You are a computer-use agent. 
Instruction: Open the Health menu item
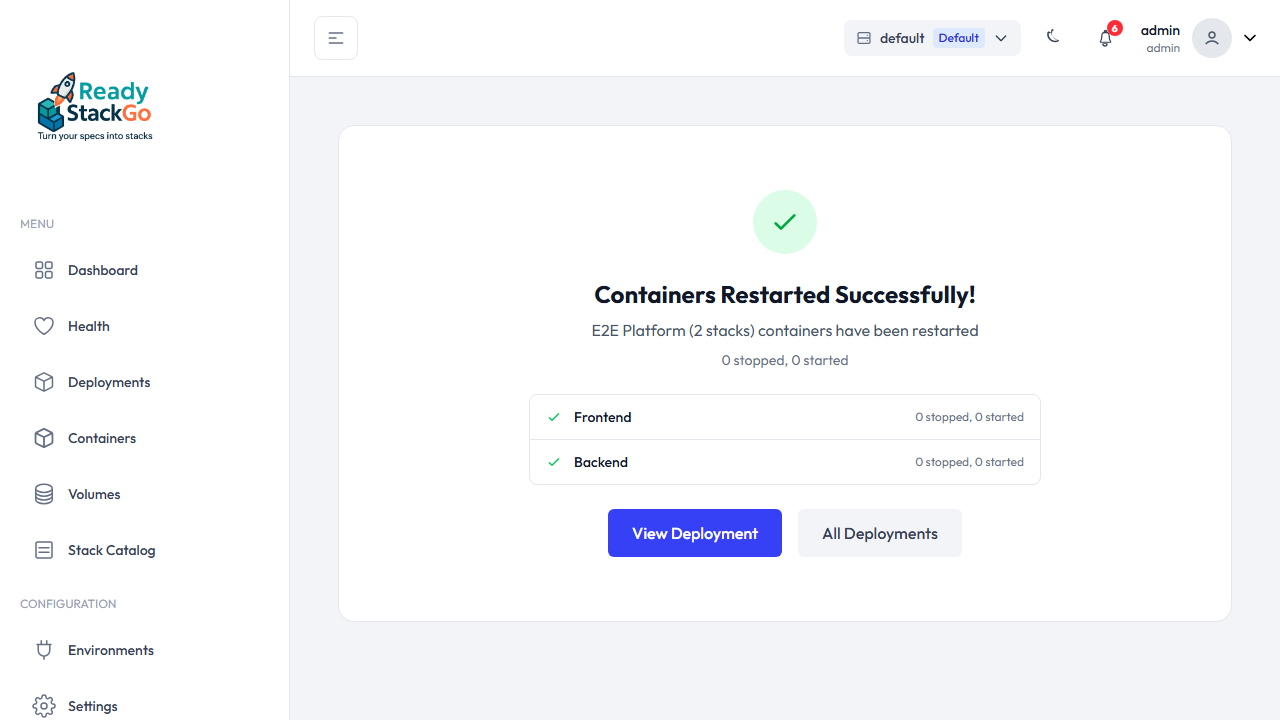89,326
